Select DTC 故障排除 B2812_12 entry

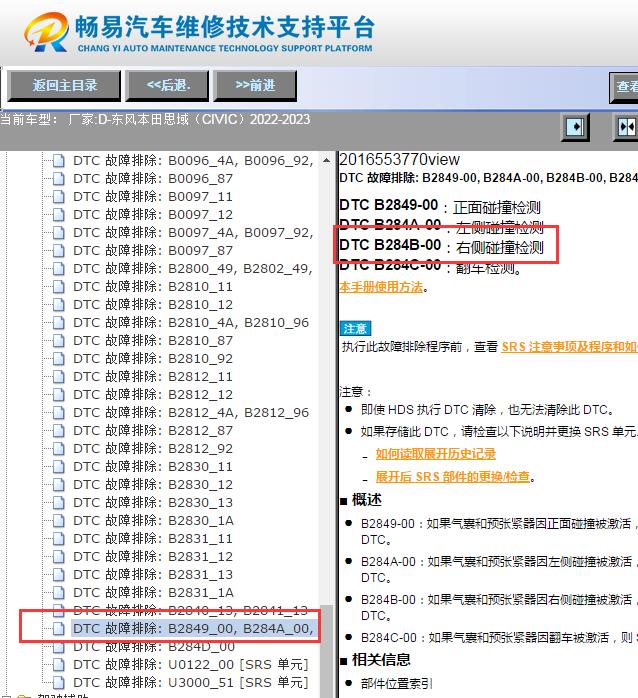click(x=153, y=394)
